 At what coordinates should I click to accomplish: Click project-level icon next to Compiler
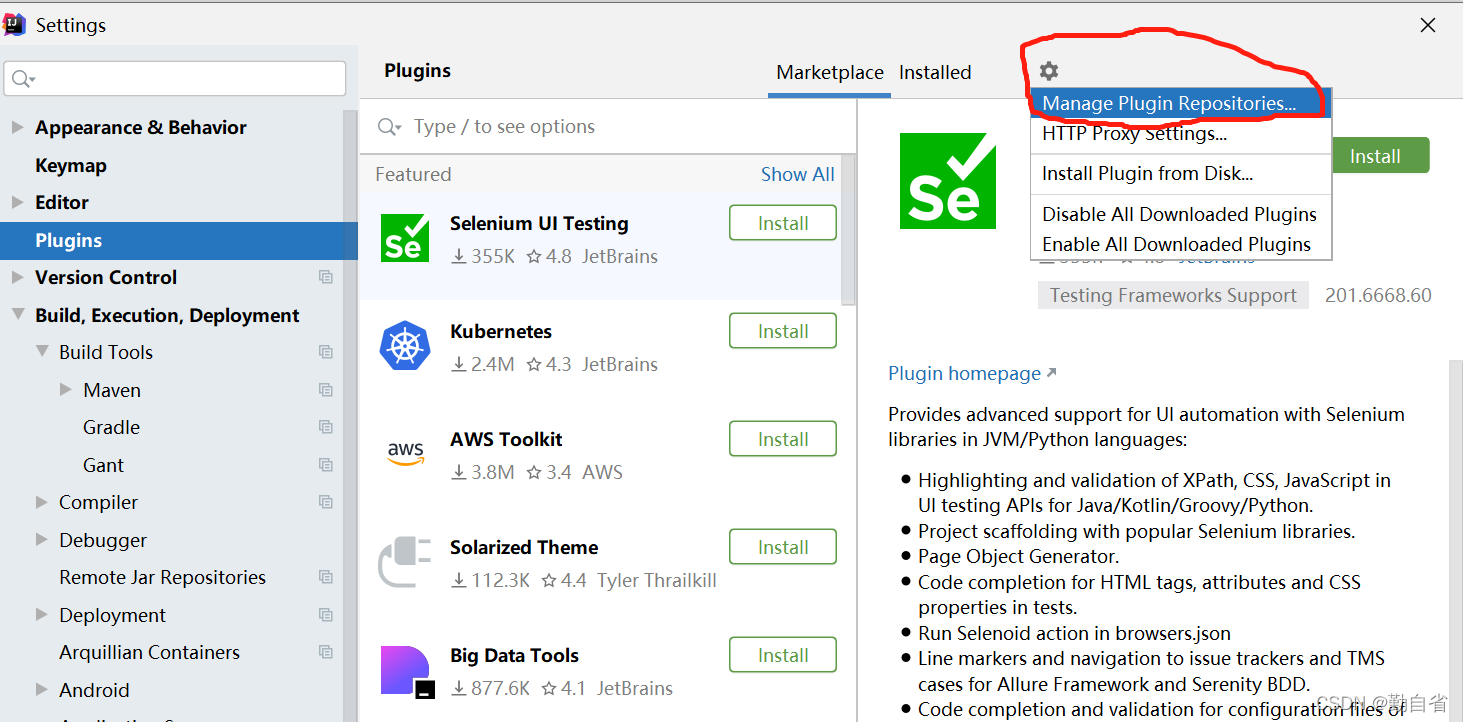(326, 502)
